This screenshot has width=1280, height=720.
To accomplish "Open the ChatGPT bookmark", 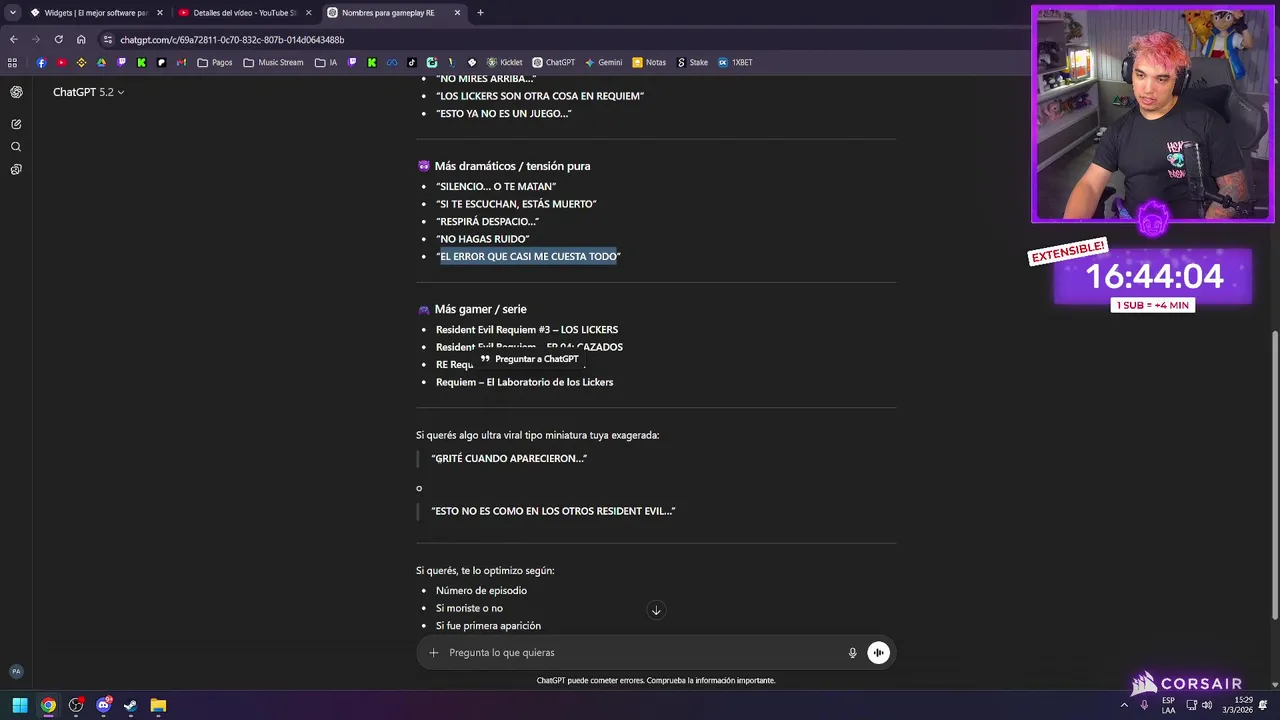I will (x=553, y=62).
